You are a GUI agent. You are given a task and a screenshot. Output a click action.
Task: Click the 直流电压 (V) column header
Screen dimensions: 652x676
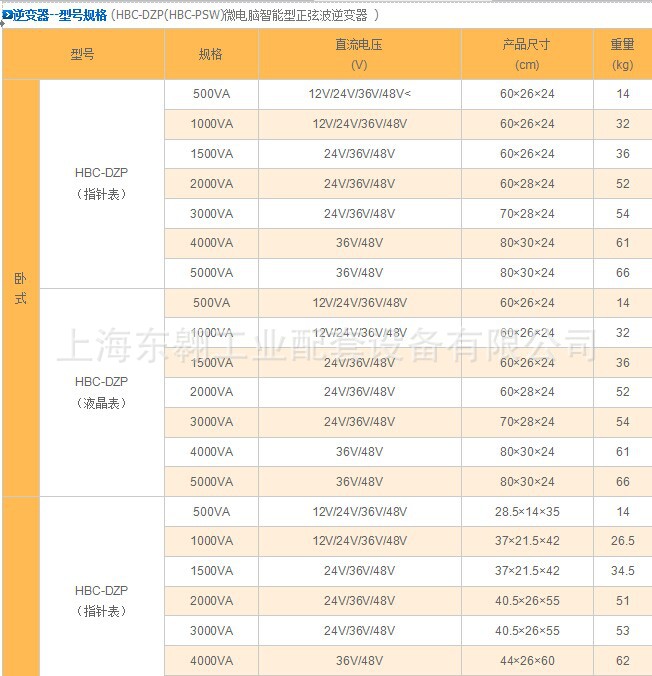360,55
